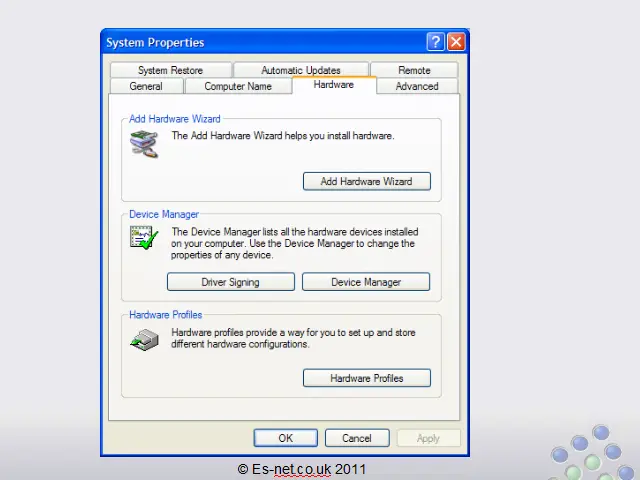Close the System Properties dialog

pyautogui.click(x=456, y=42)
